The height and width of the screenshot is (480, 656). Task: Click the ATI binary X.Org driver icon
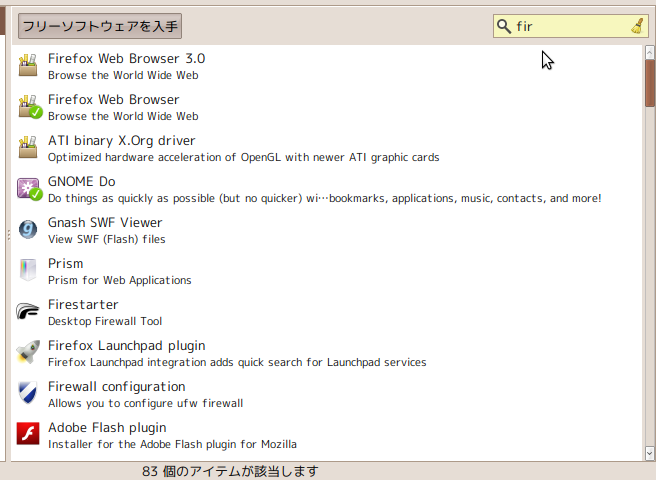(28, 147)
